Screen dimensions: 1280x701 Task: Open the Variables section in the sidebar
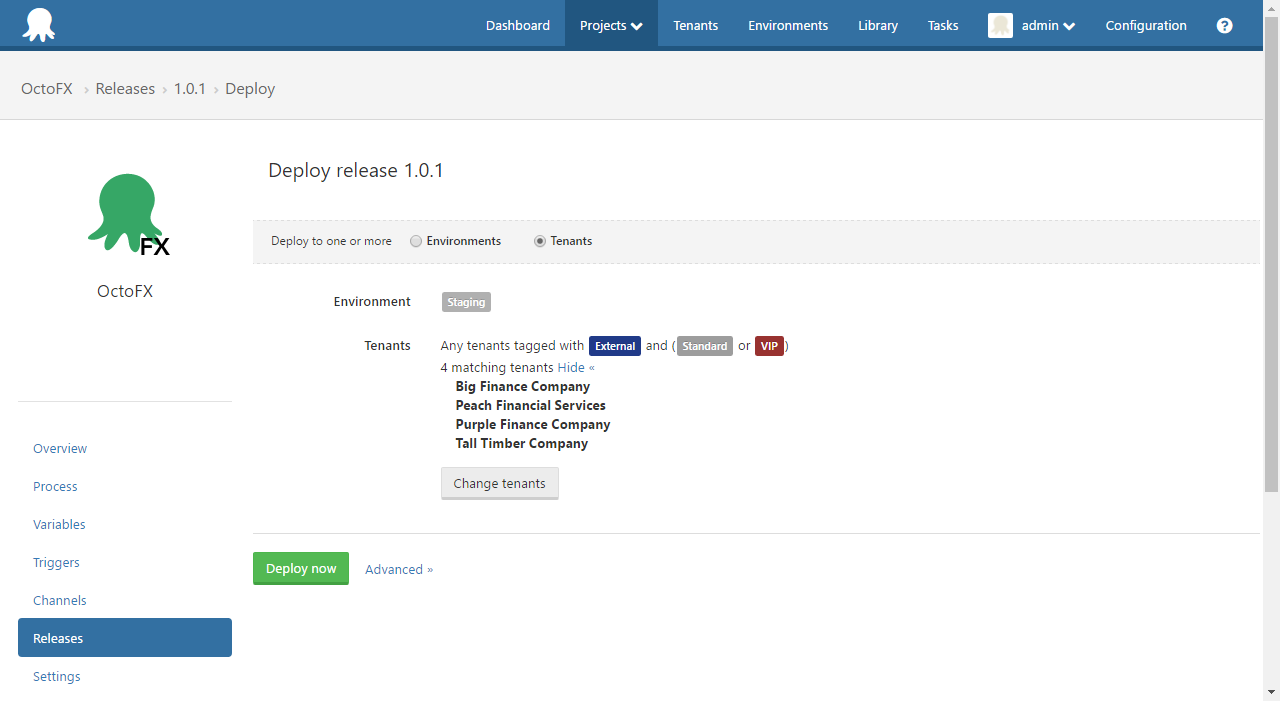point(59,524)
